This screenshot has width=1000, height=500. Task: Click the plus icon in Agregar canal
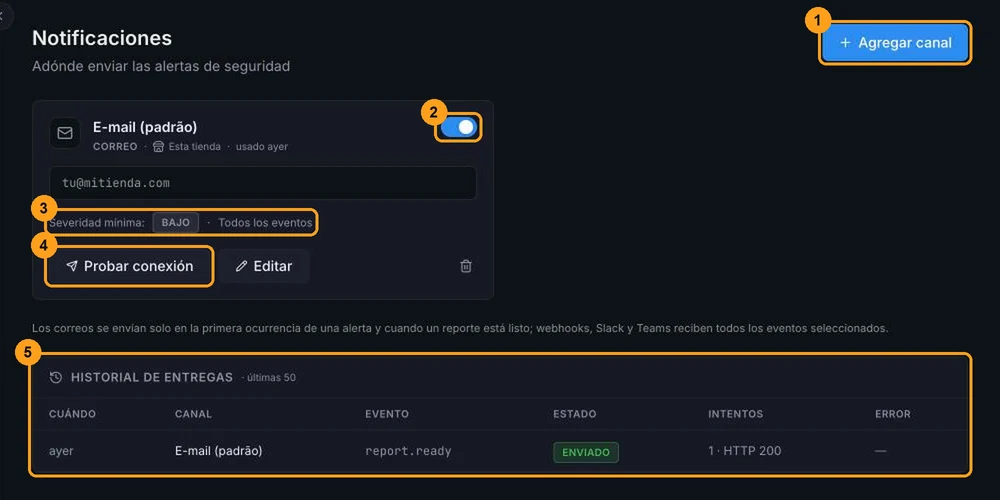click(846, 43)
